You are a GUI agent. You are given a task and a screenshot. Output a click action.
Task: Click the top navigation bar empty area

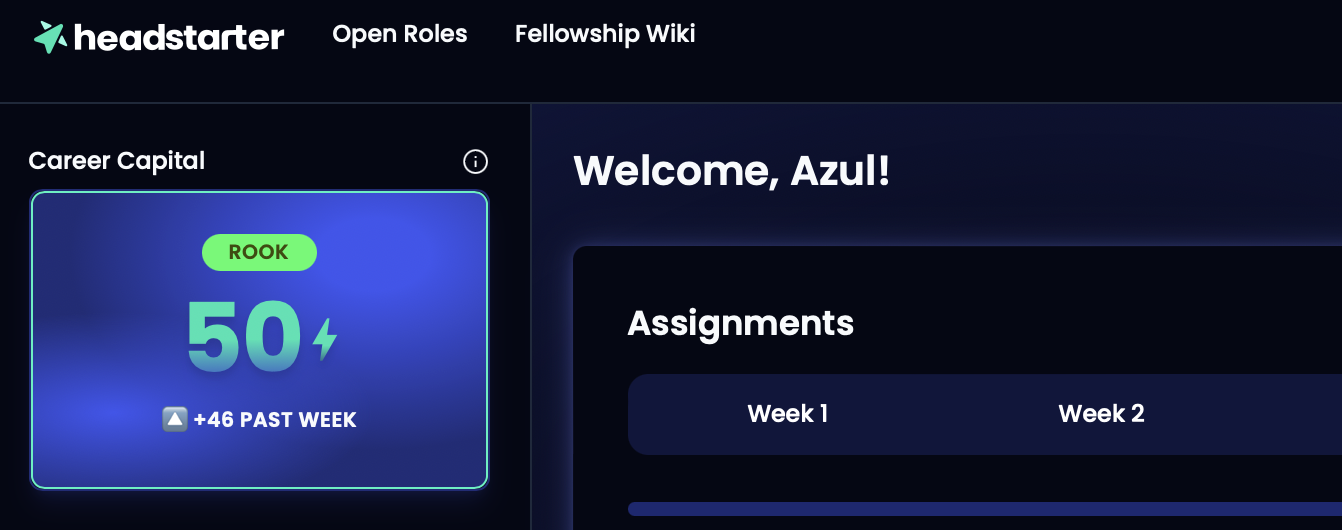[1000, 50]
